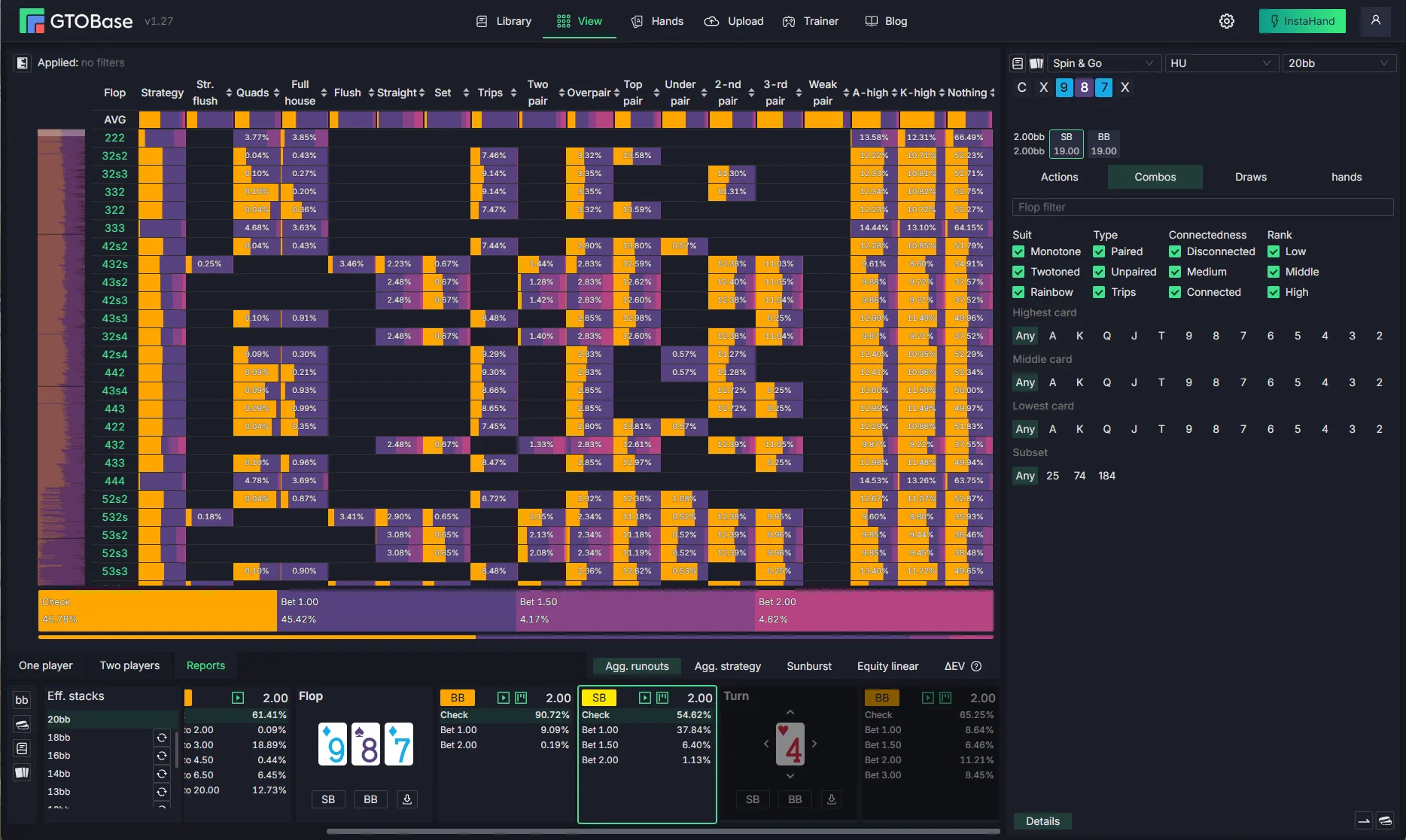Open the HU players dropdown
Viewport: 1406px width, 840px height.
tap(1221, 63)
